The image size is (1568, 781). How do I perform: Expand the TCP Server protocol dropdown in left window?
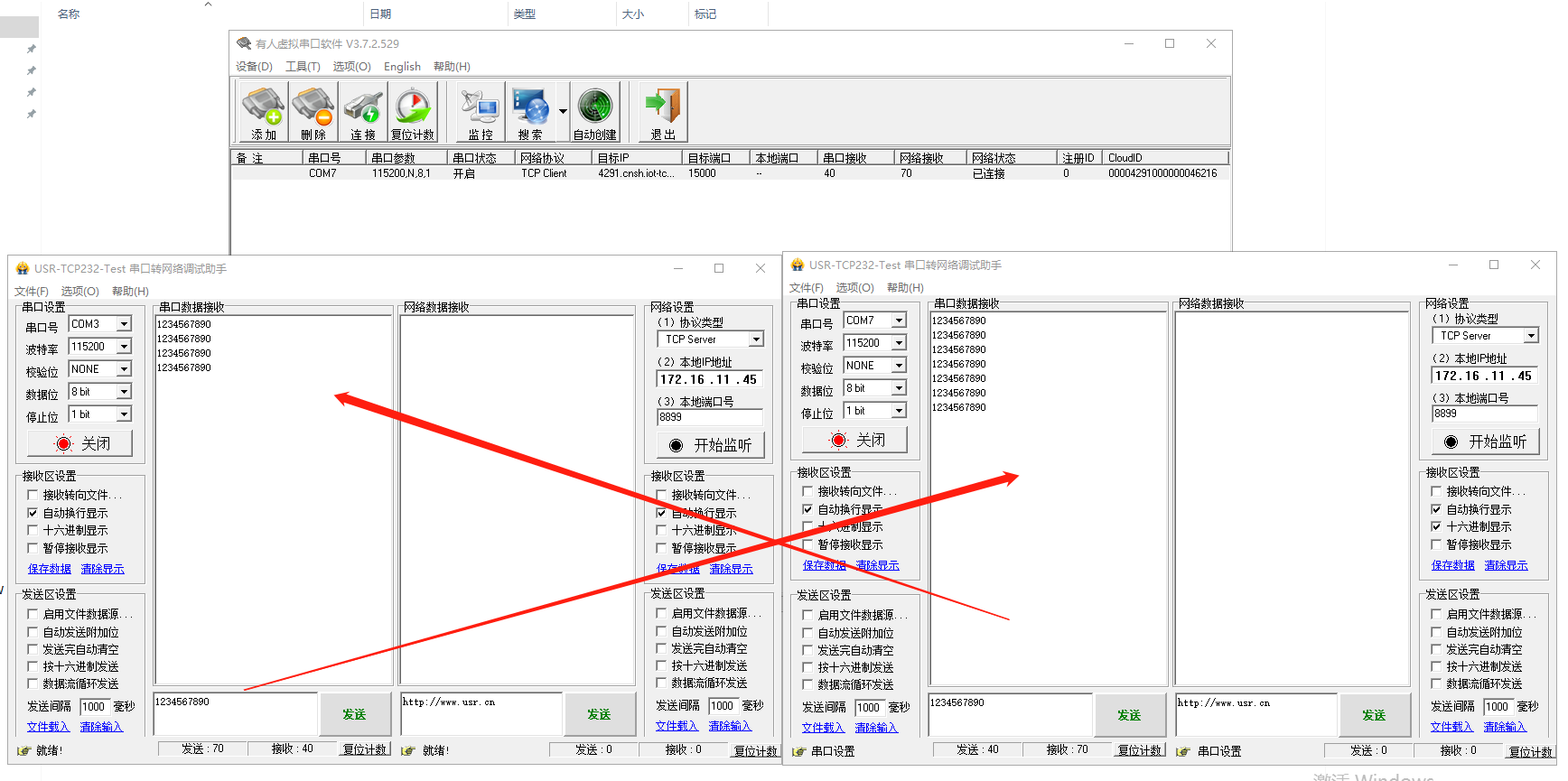tap(756, 339)
